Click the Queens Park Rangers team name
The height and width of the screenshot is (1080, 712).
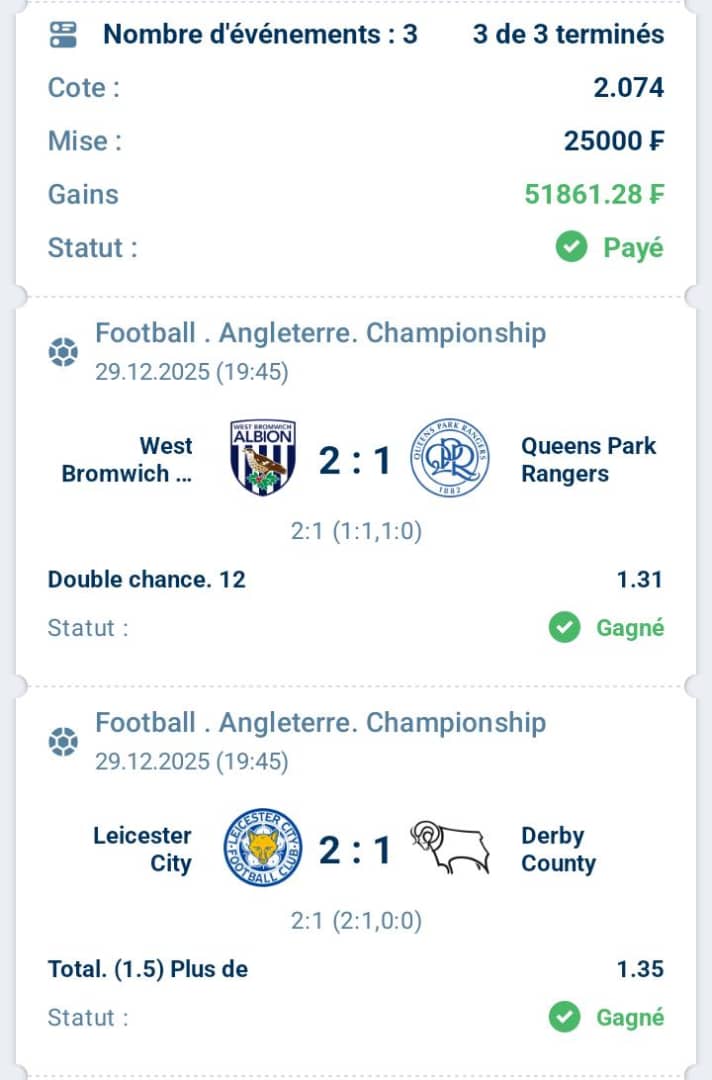588,459
